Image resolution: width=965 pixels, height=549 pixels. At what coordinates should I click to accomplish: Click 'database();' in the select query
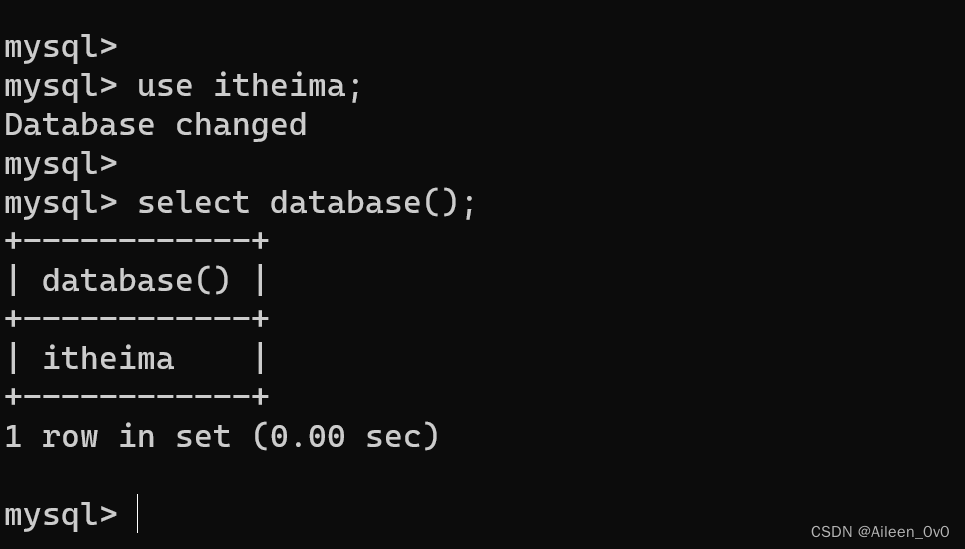(x=373, y=203)
